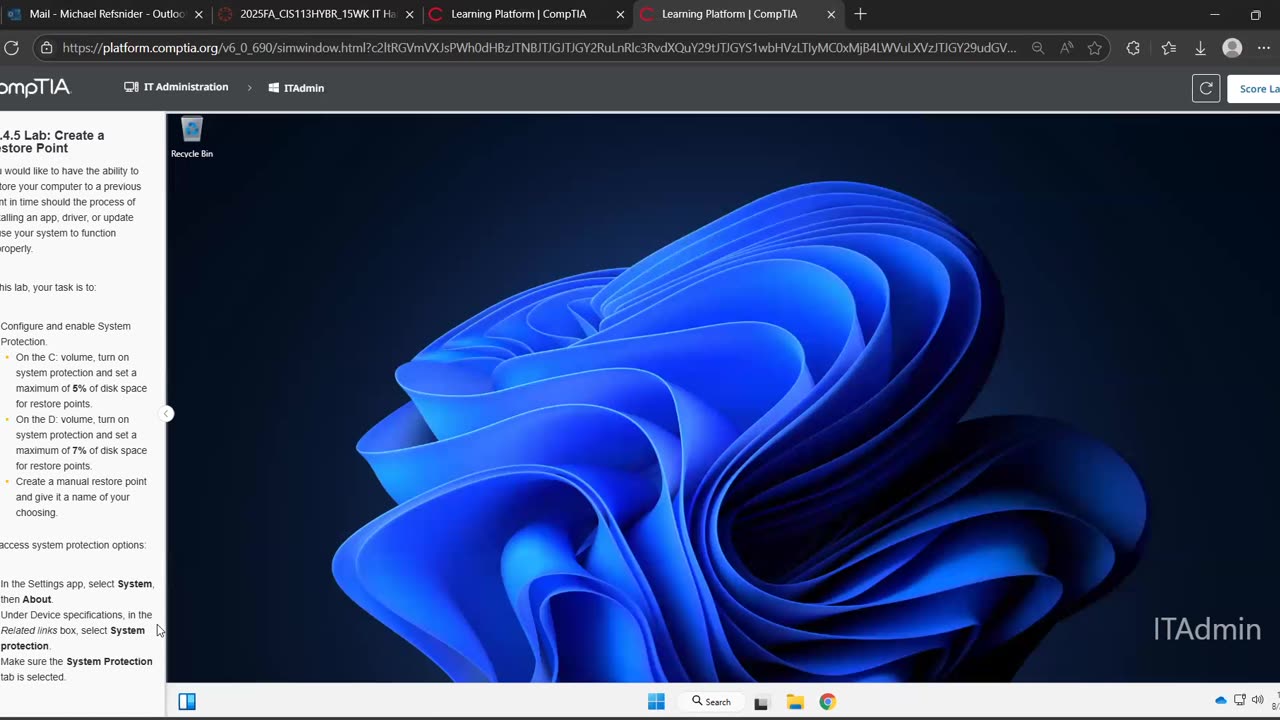The image size is (1280, 720).
Task: Launch Google Chrome from the taskbar
Action: [827, 702]
